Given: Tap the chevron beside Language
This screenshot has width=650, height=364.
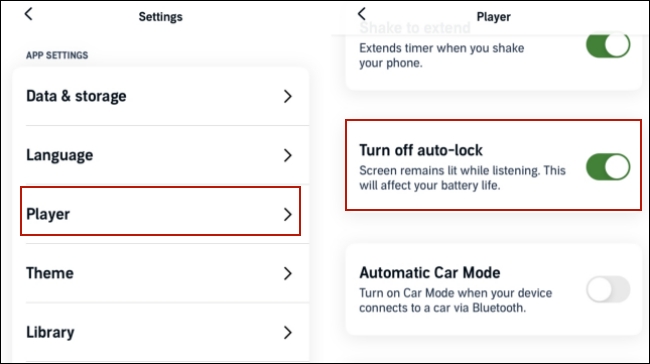Looking at the screenshot, I should 288,155.
